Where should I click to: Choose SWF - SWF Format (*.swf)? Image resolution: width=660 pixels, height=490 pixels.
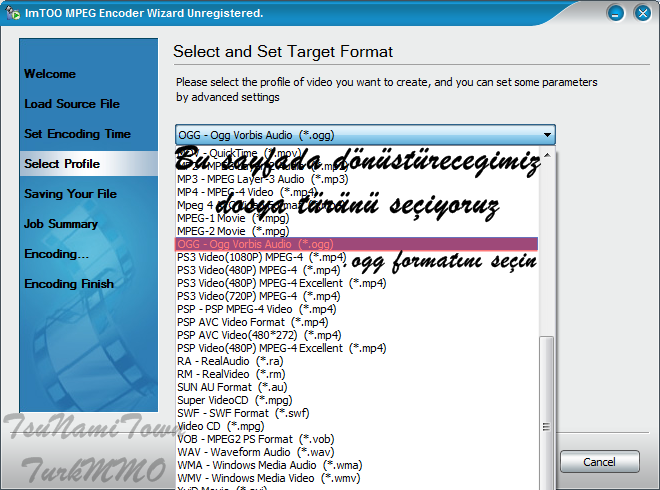(357, 414)
